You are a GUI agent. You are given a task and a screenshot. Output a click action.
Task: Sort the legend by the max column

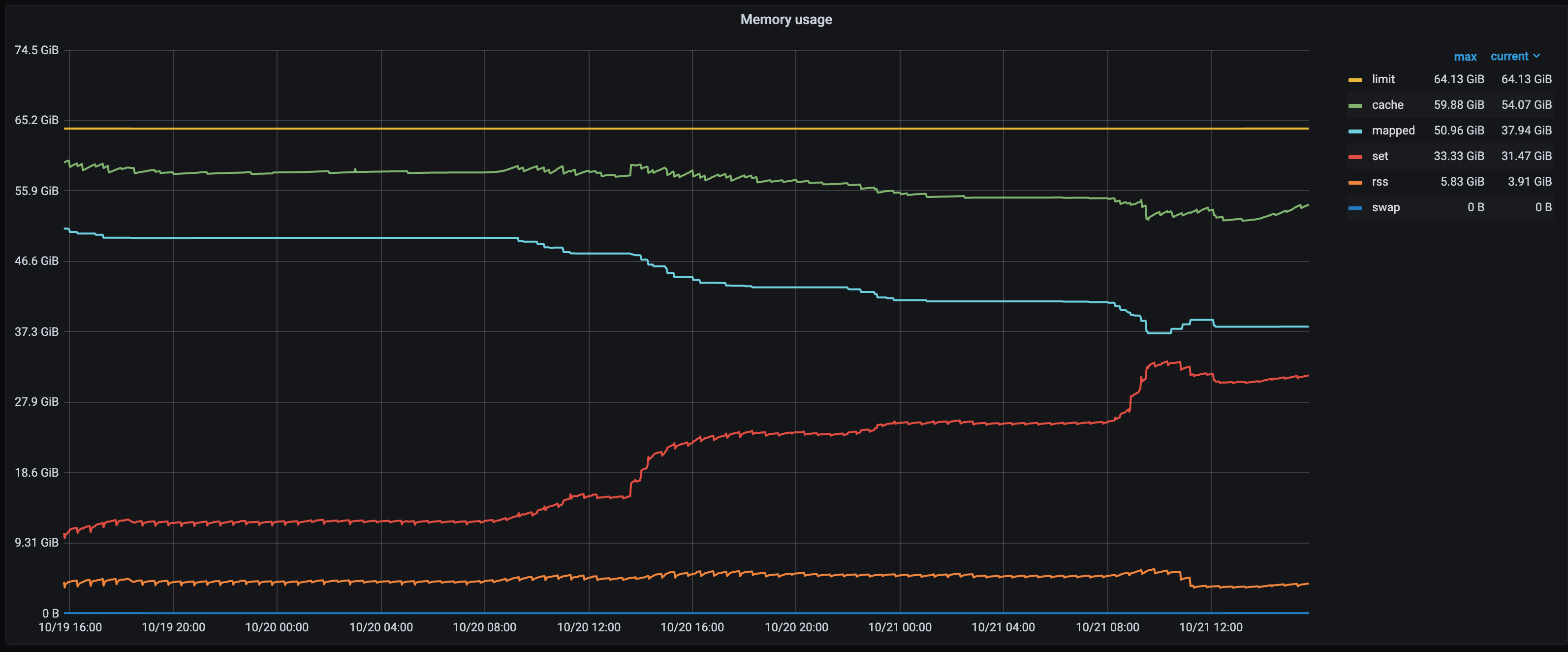click(1466, 56)
